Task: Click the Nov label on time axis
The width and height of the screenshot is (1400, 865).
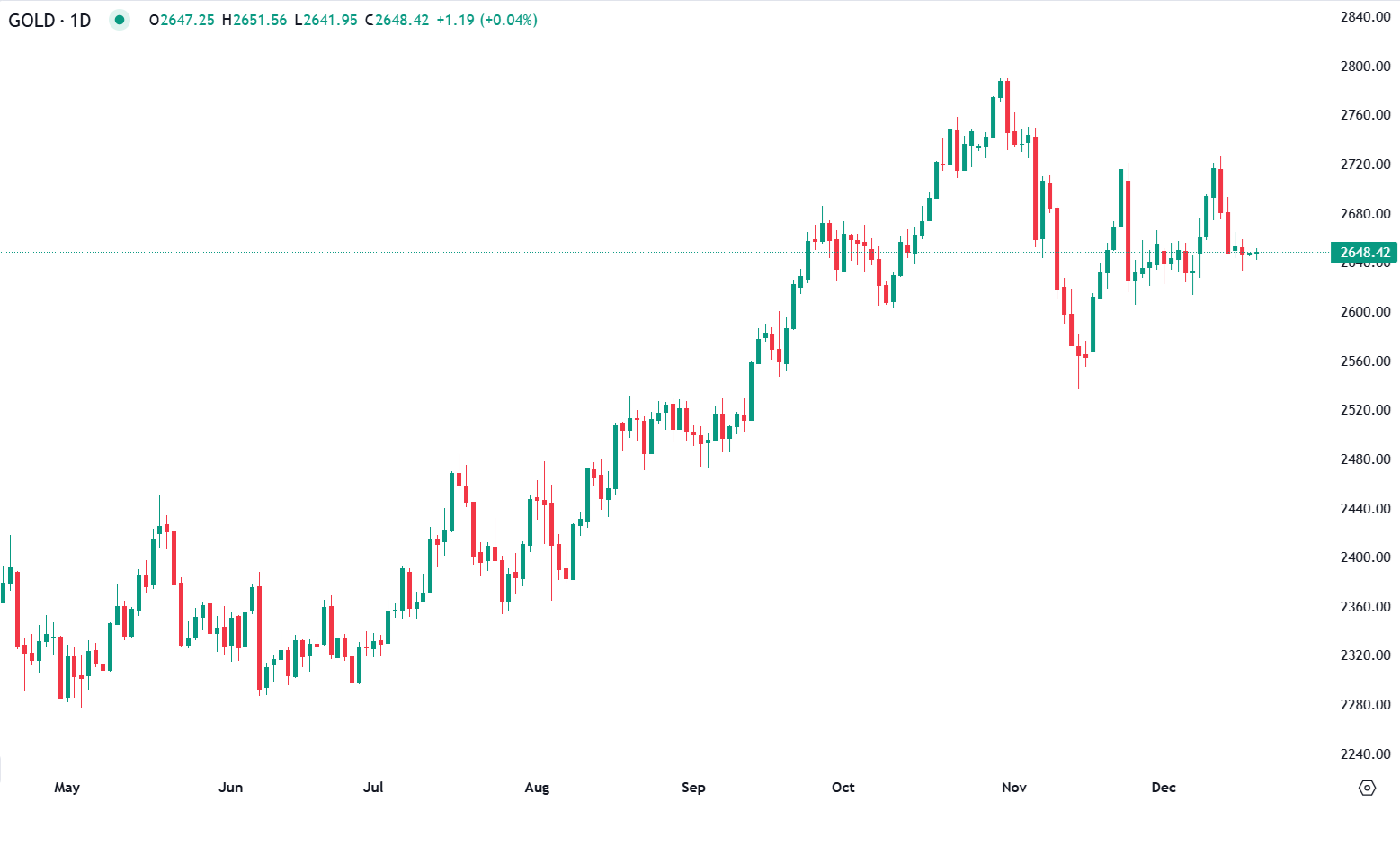Action: click(1013, 788)
